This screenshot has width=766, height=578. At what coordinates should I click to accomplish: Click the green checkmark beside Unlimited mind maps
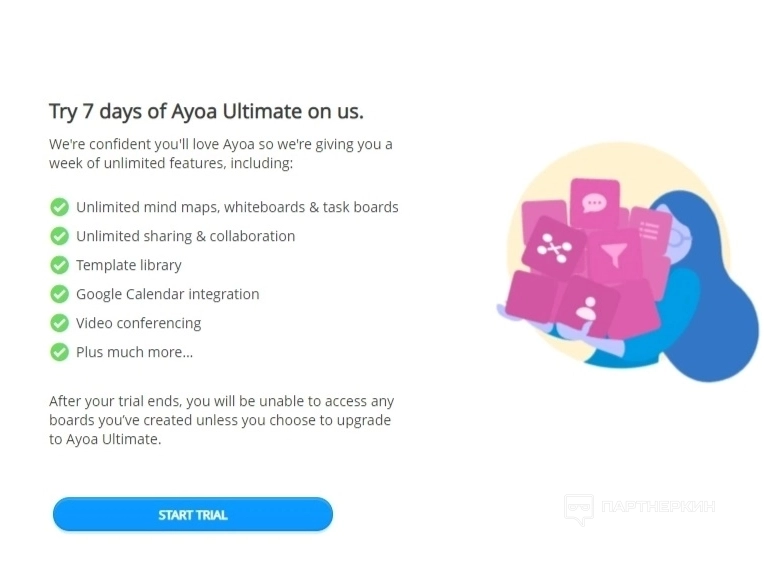[x=59, y=207]
